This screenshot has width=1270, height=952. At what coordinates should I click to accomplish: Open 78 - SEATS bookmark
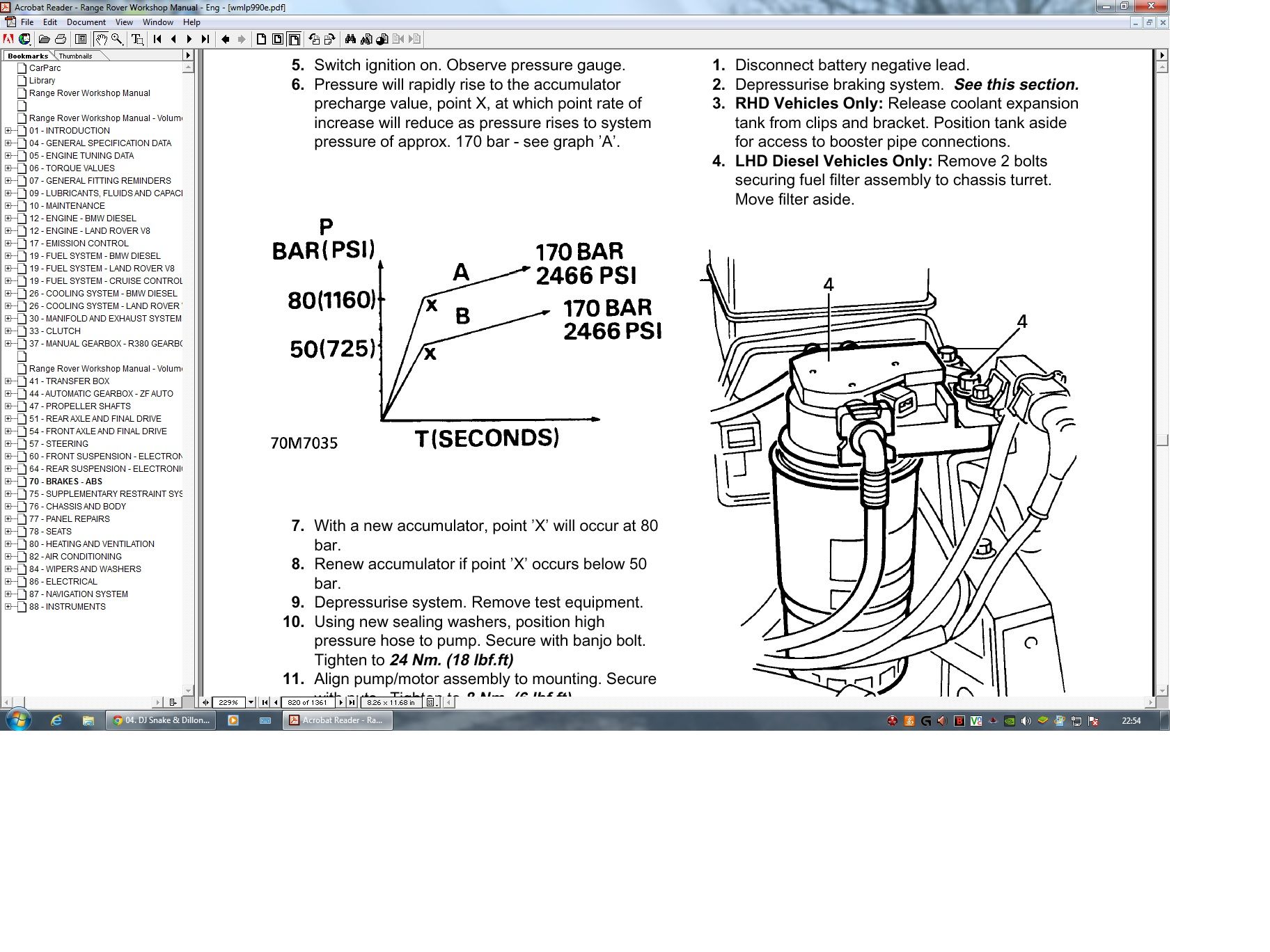50,532
